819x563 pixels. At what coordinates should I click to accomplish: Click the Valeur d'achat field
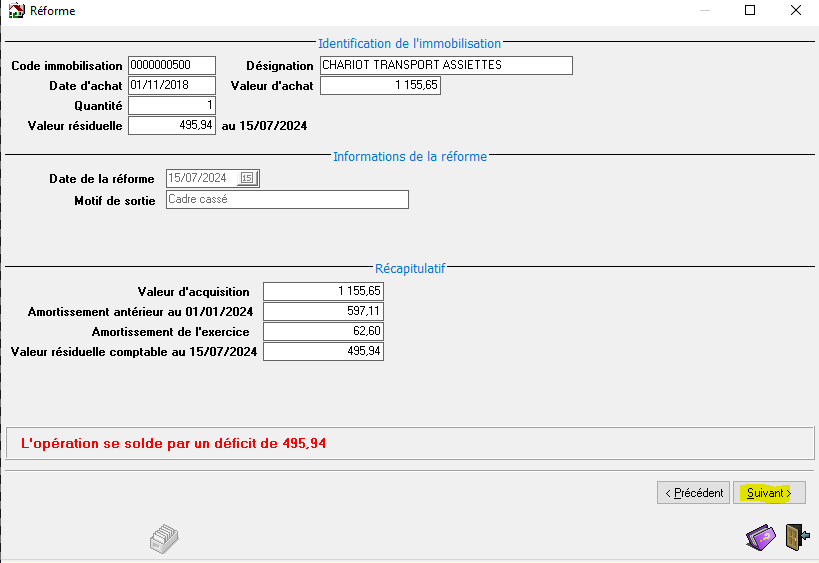pyautogui.click(x=380, y=86)
